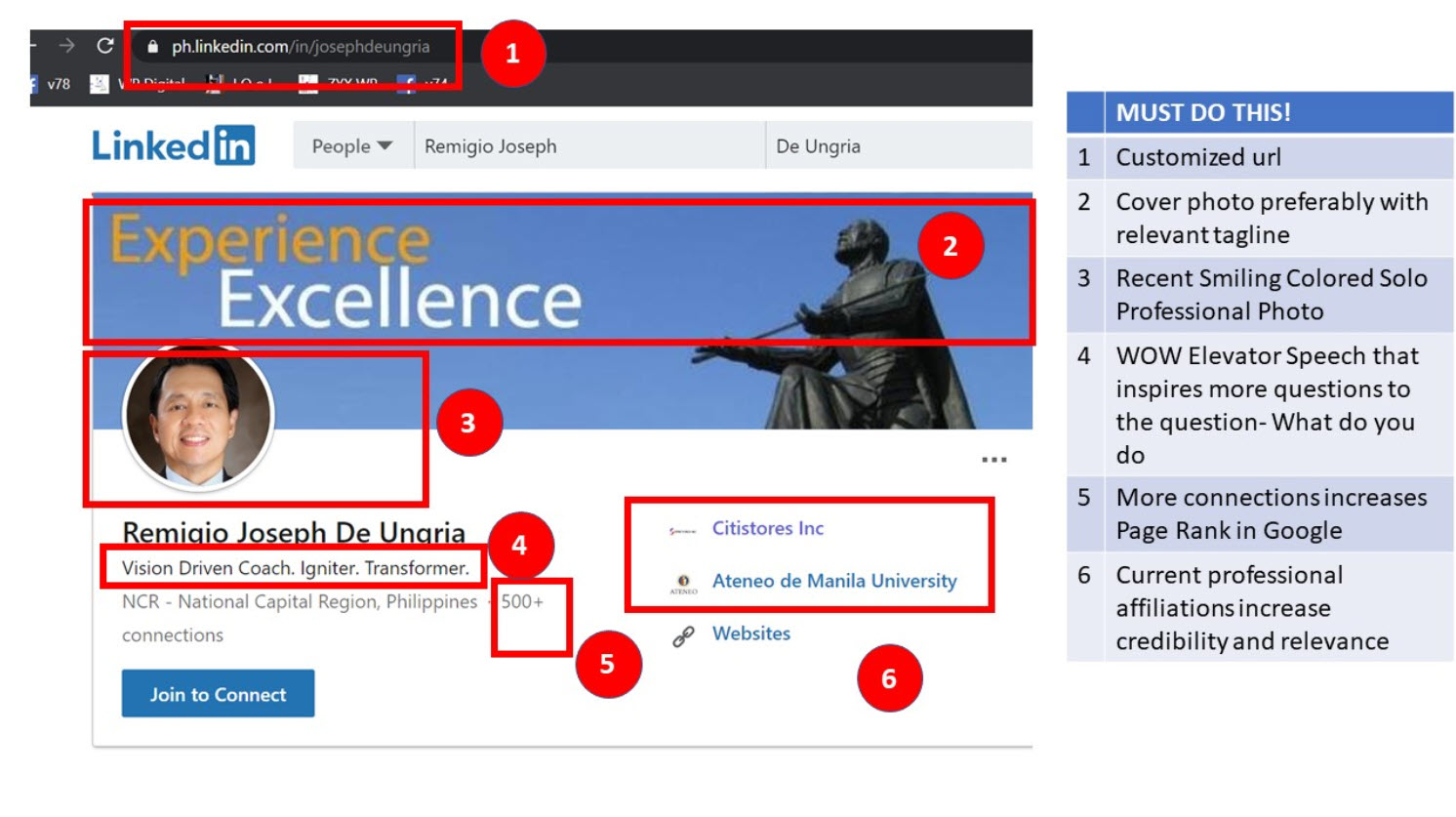Click the padlock site security icon

click(x=152, y=46)
